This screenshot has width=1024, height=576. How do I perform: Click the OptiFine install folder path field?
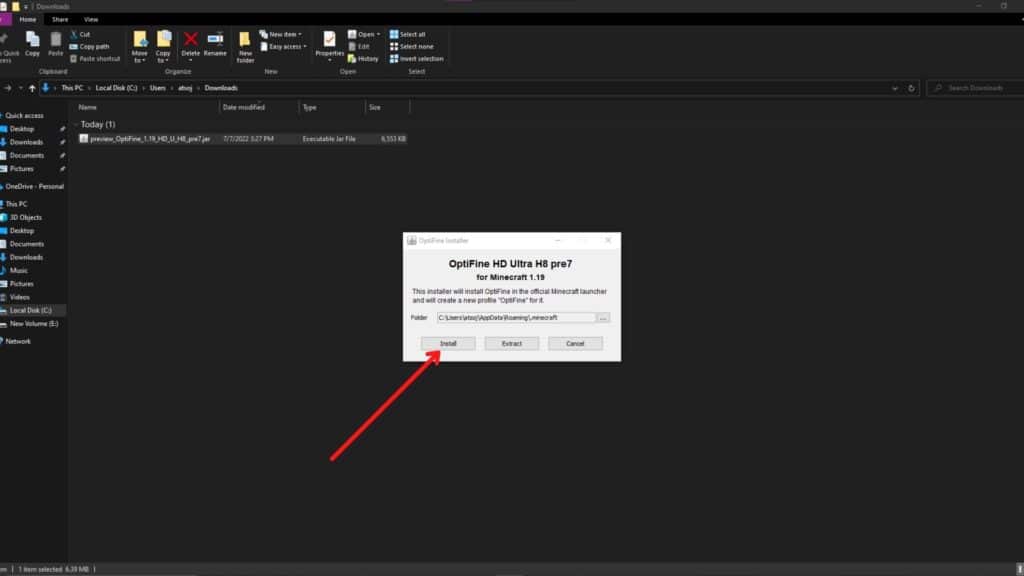514,317
